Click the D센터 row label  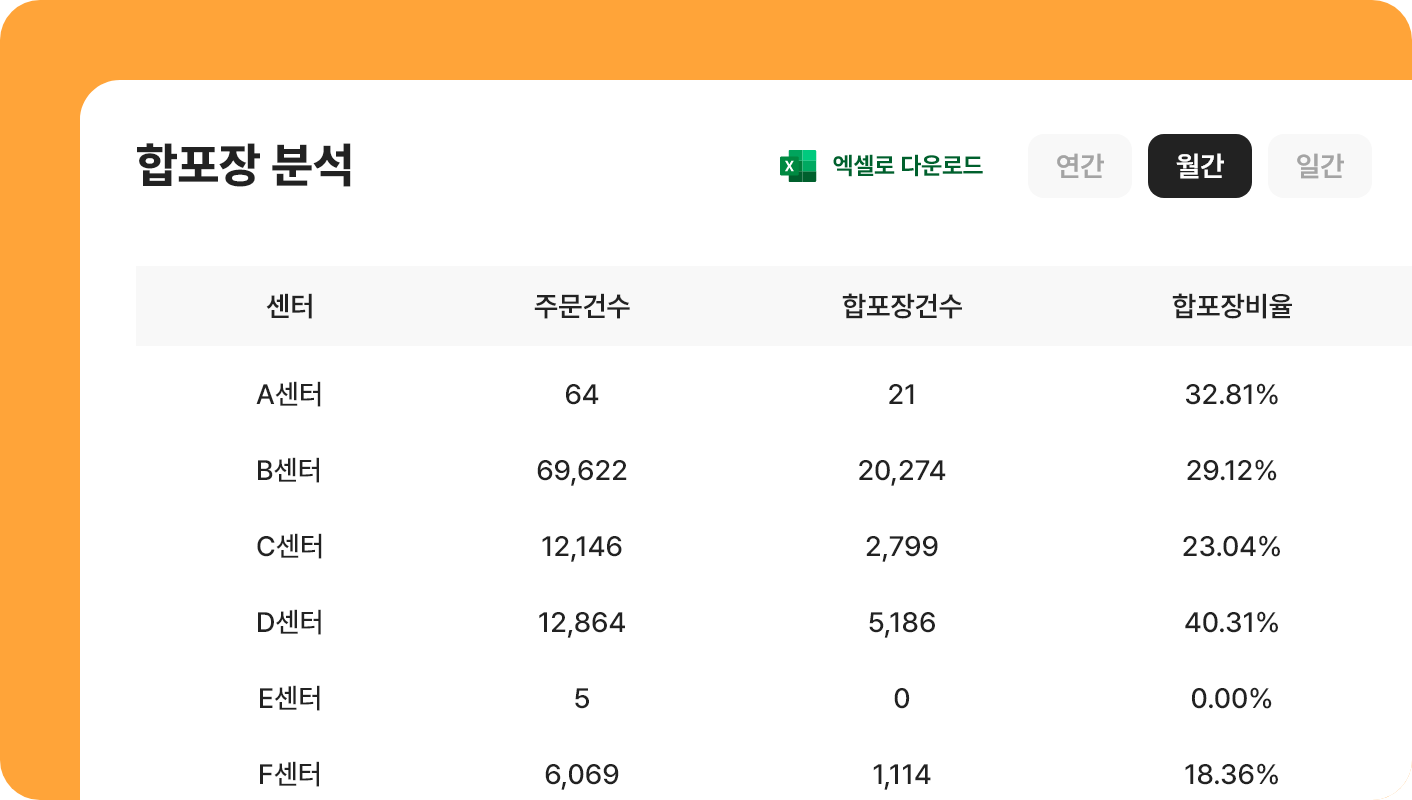[x=290, y=623]
